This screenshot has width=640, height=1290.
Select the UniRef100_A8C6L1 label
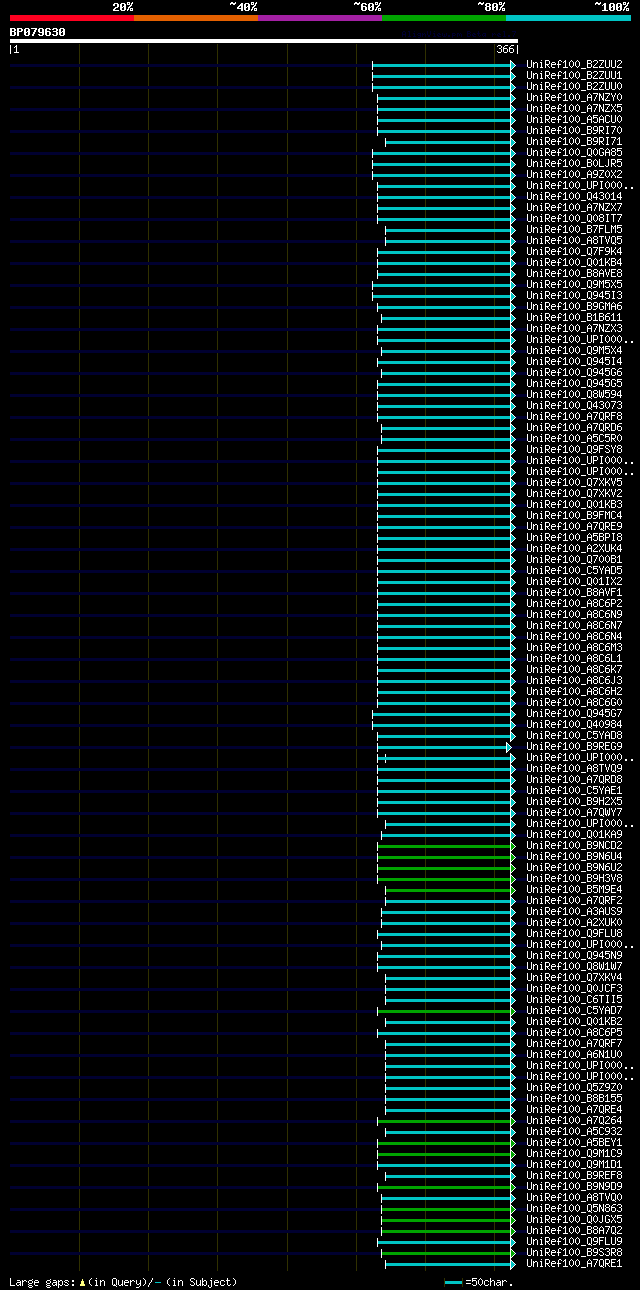click(x=574, y=658)
